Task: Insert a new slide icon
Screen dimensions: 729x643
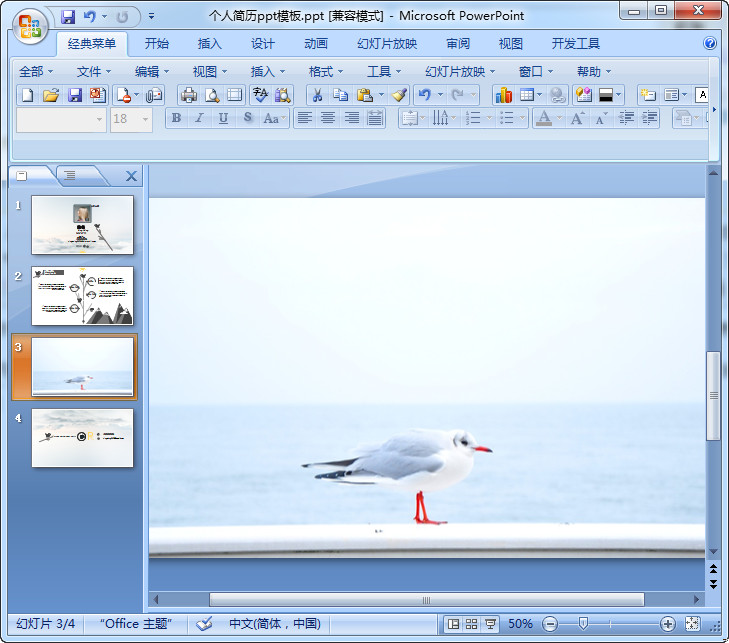Action: [648, 95]
